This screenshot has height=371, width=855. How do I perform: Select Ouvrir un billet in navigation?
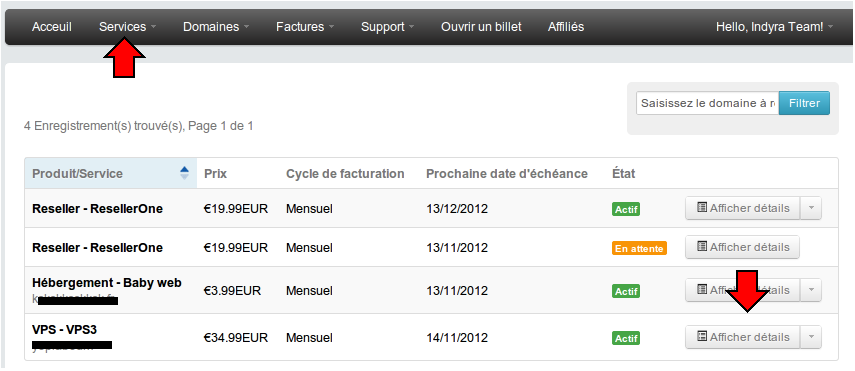pyautogui.click(x=481, y=27)
